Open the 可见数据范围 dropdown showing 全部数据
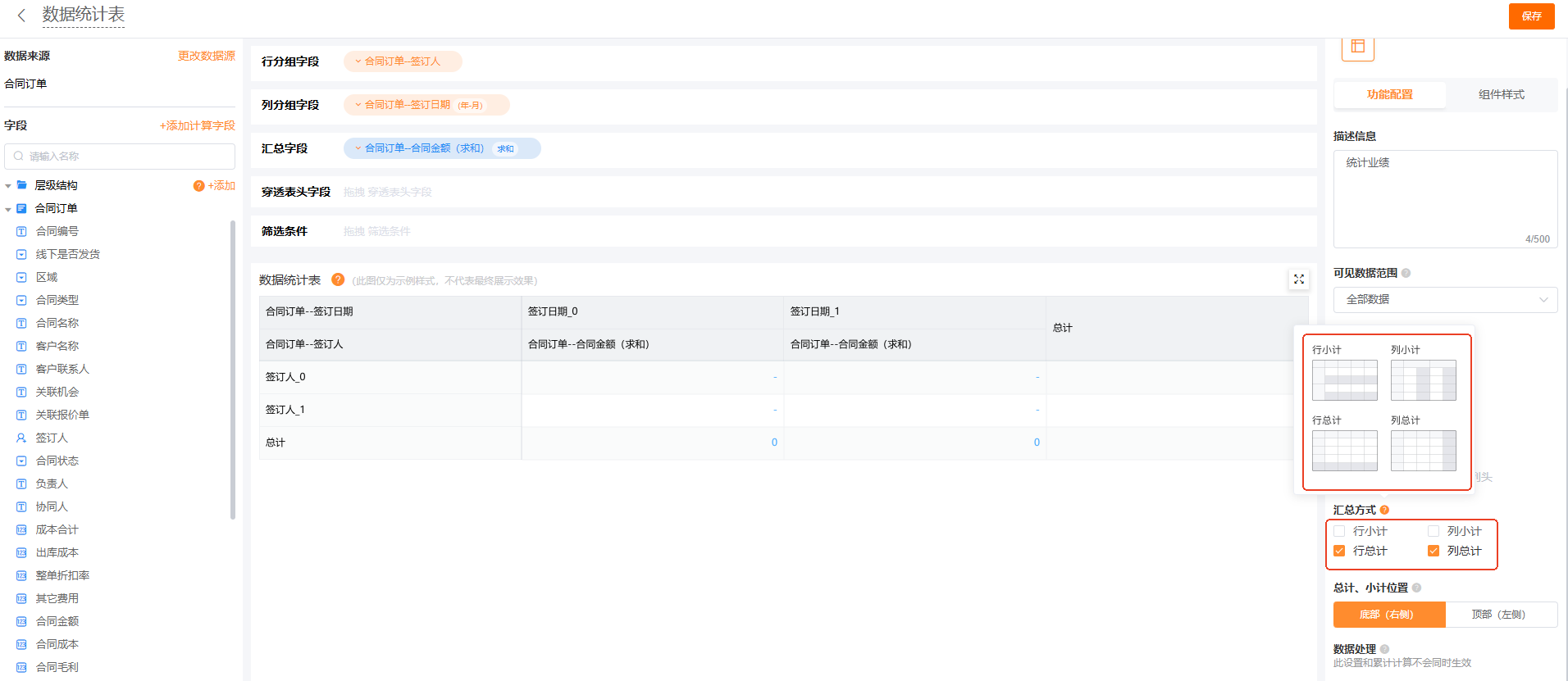1568x681 pixels. coord(1445,300)
